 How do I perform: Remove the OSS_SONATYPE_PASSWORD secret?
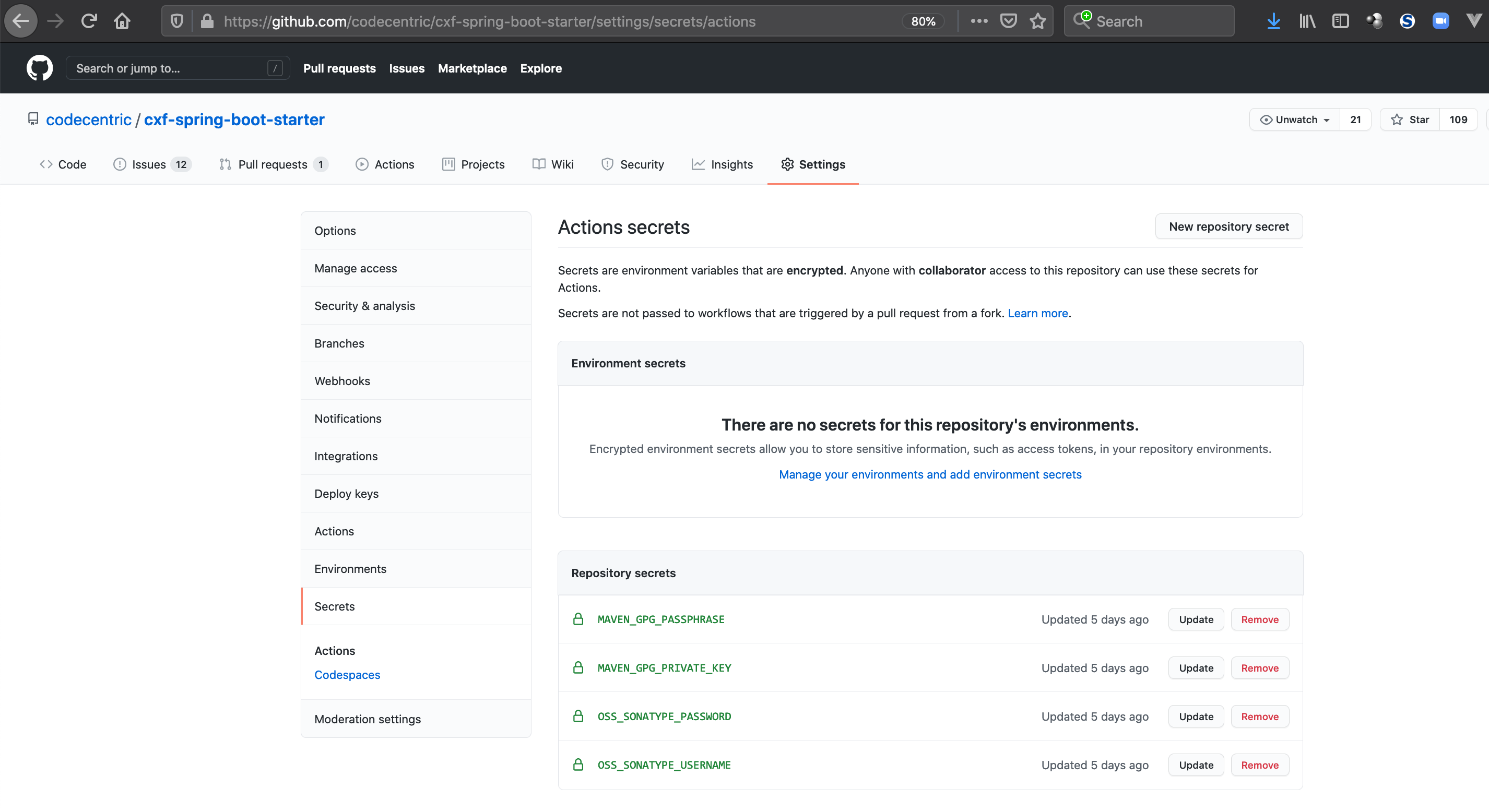(x=1259, y=717)
